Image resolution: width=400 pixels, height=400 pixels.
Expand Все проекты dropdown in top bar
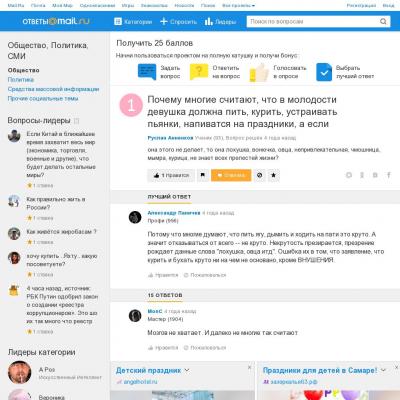click(238, 6)
